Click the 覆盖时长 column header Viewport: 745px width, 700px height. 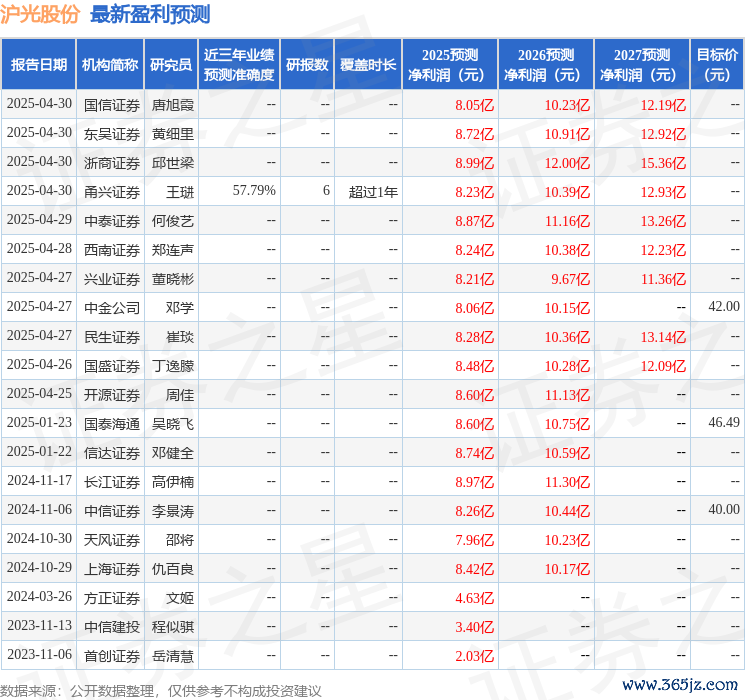click(368, 65)
